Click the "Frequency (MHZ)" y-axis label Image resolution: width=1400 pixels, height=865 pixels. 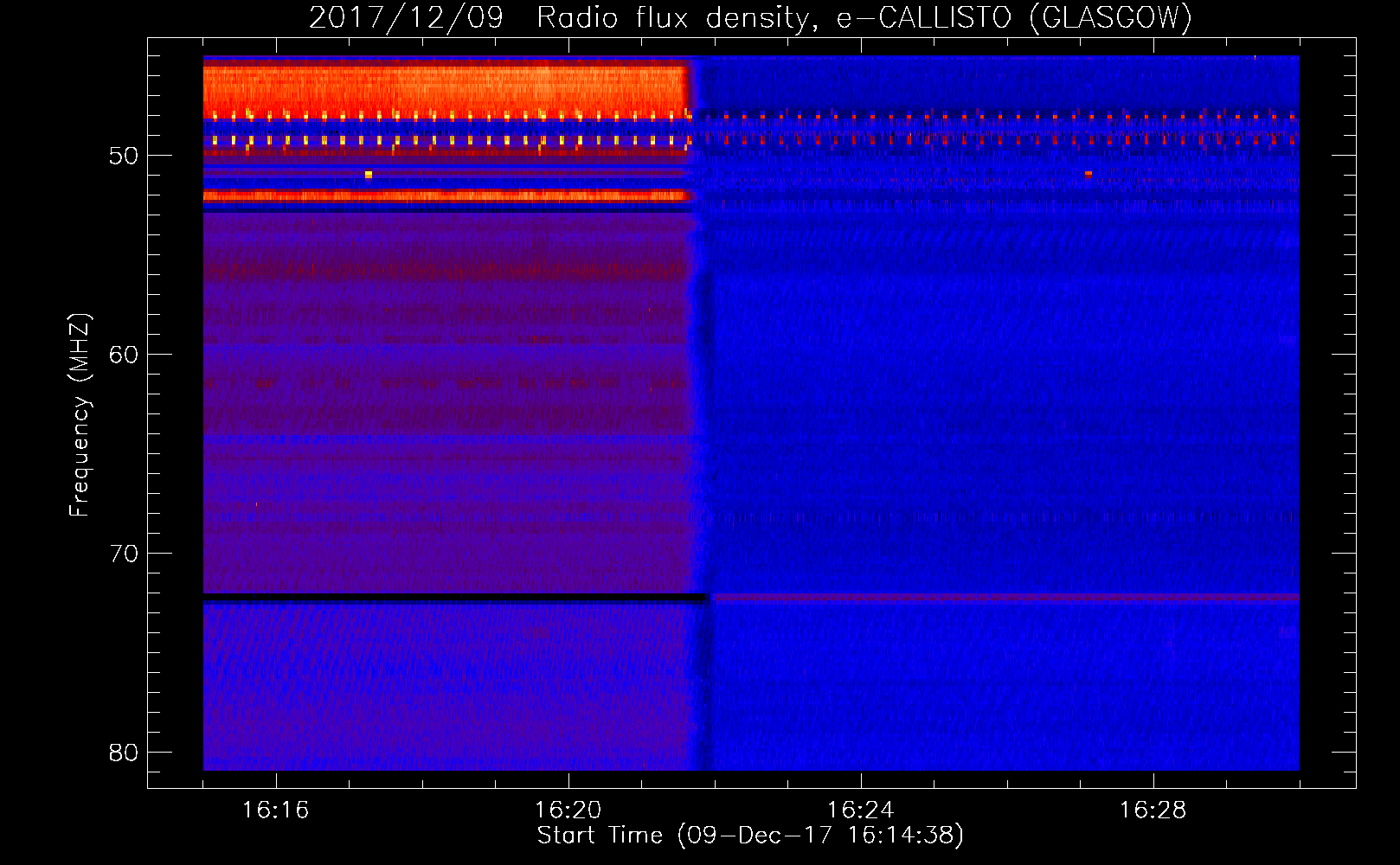coord(79,415)
